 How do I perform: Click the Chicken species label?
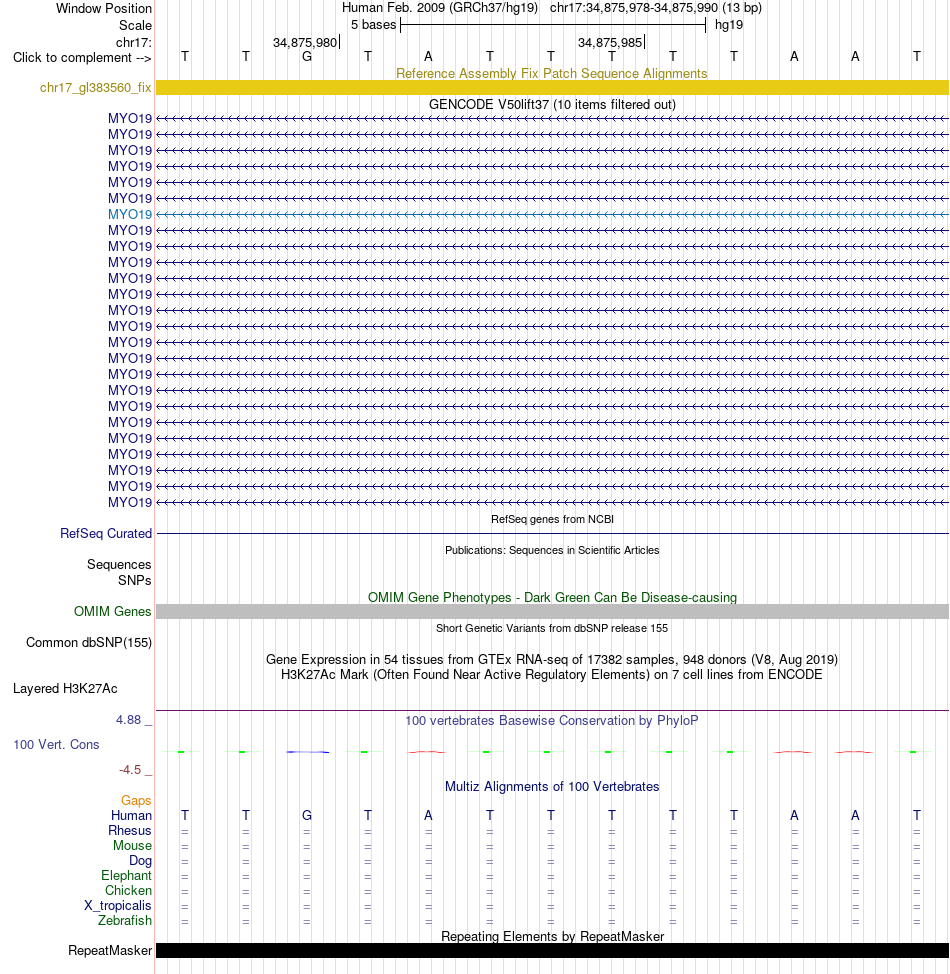[128, 890]
